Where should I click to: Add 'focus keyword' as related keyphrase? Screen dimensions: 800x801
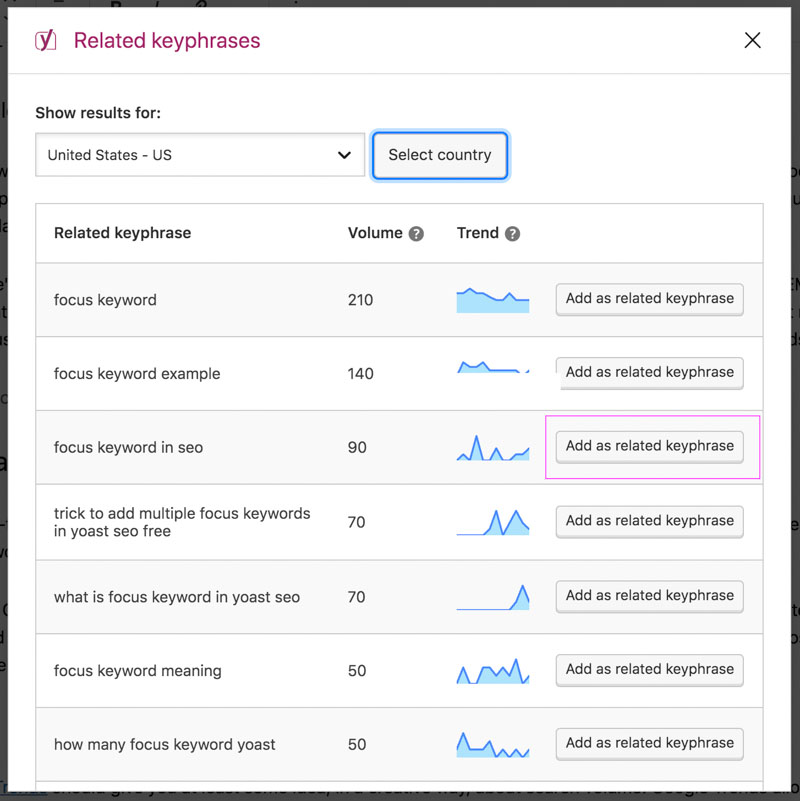pos(649,298)
